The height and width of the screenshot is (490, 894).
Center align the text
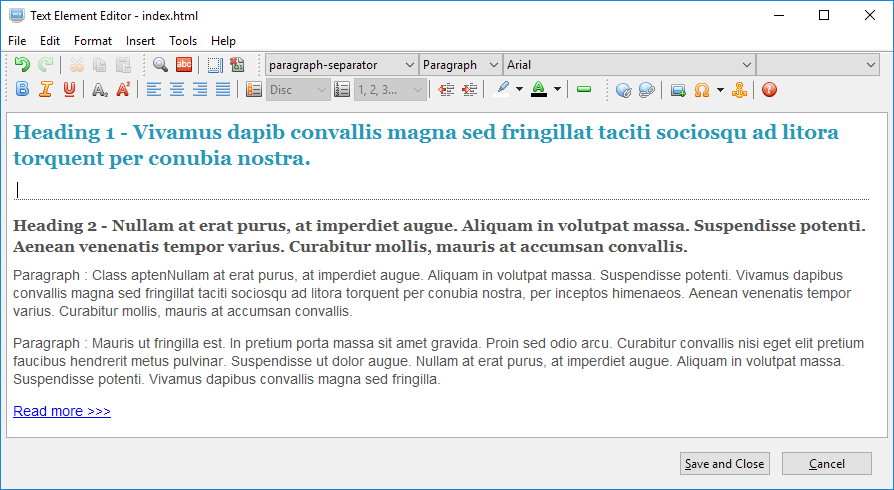(177, 90)
